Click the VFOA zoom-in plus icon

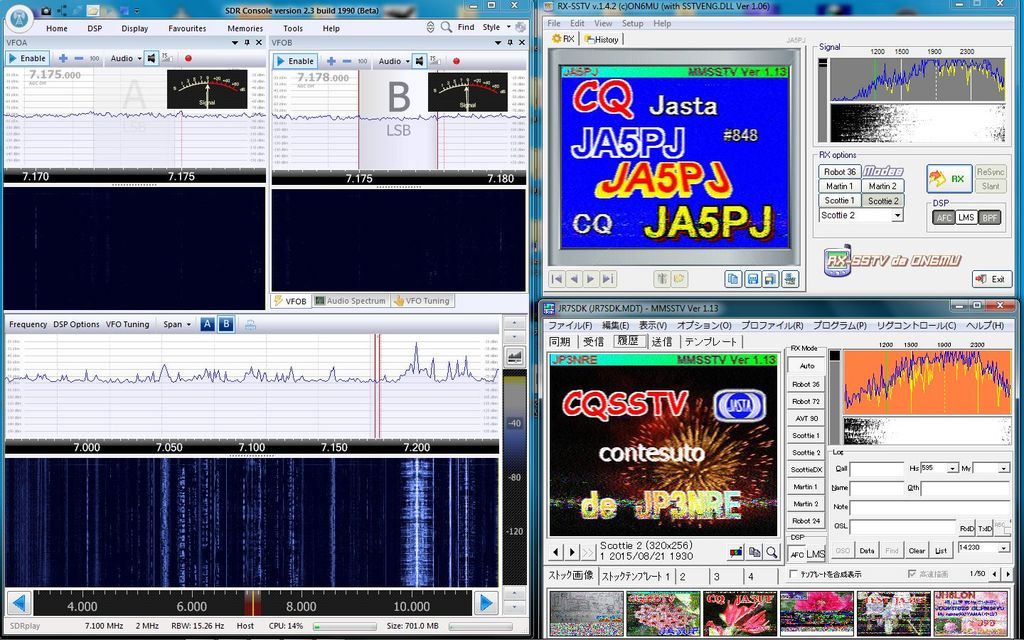coord(63,58)
